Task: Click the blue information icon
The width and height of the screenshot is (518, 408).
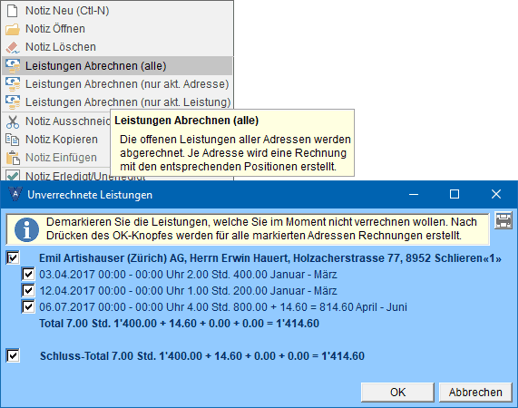Action: point(27,229)
